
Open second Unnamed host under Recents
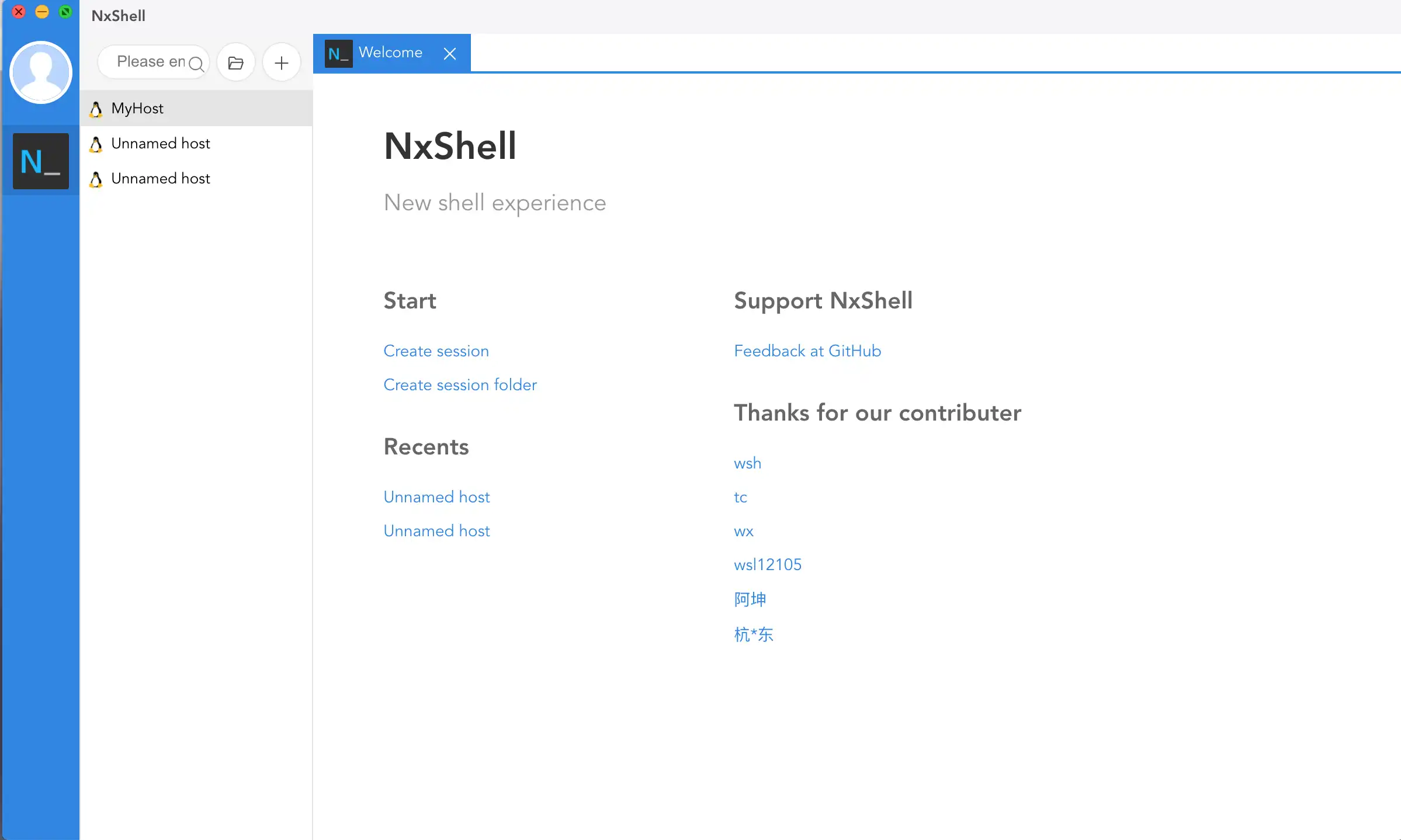pos(436,531)
